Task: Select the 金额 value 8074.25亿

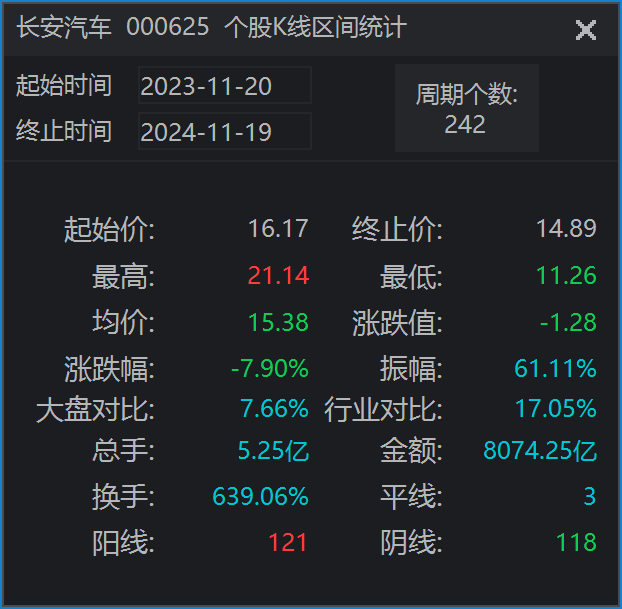Action: pyautogui.click(x=540, y=451)
